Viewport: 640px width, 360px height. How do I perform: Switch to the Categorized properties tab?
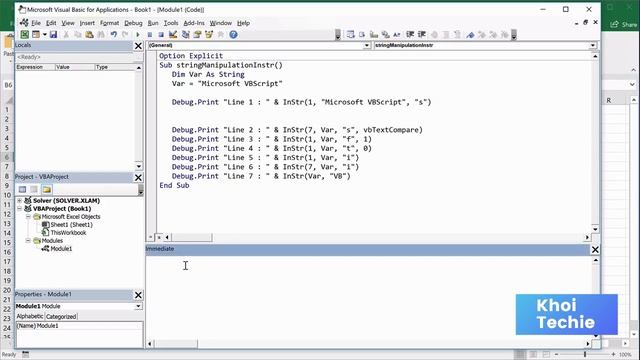coord(61,316)
